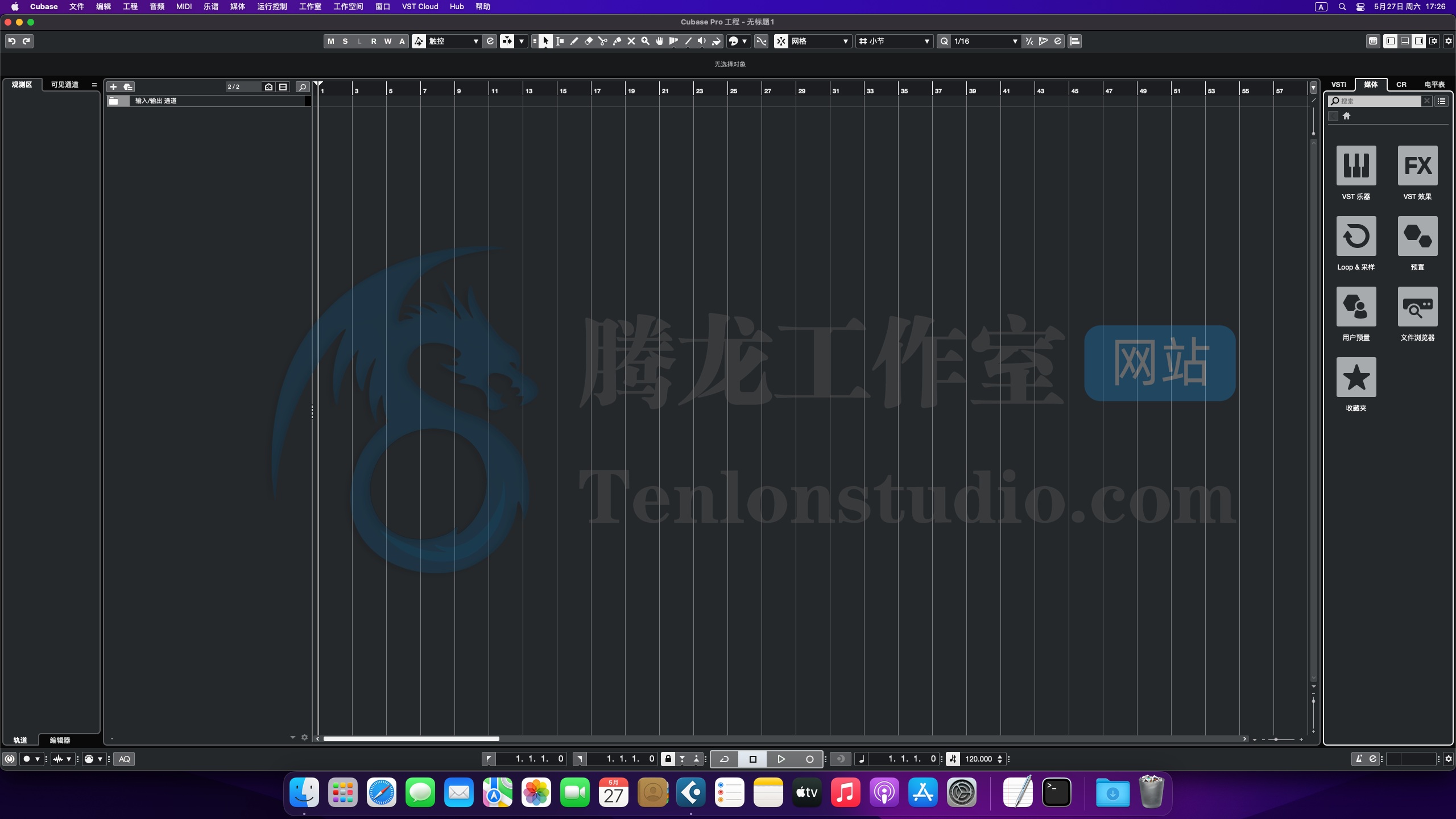
Task: Click the transport Stop button
Action: click(752, 759)
